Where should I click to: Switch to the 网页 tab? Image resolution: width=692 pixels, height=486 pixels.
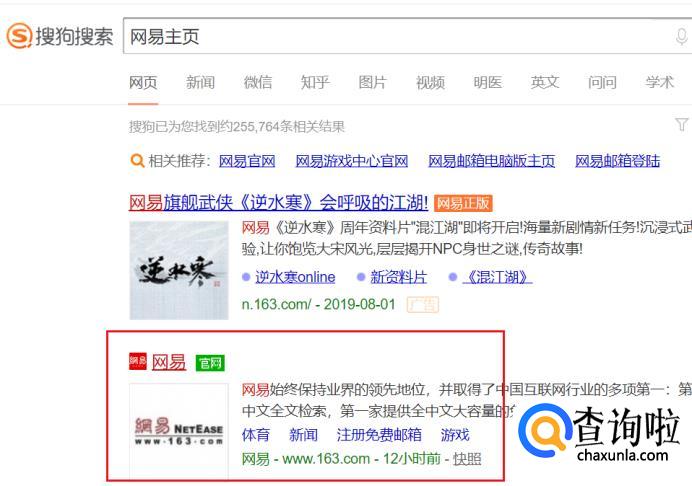pos(143,83)
